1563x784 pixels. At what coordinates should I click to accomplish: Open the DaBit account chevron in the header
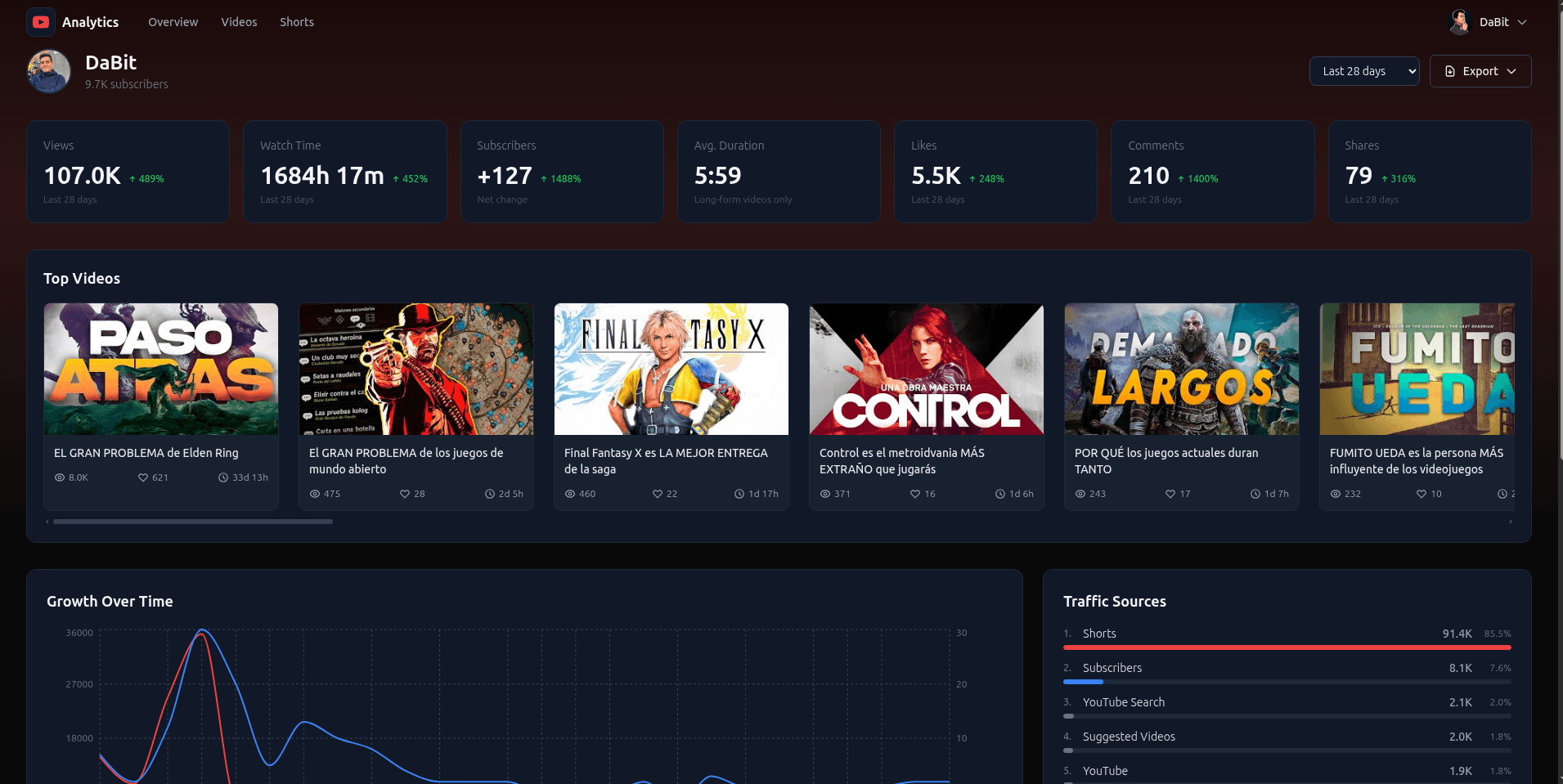click(x=1522, y=22)
